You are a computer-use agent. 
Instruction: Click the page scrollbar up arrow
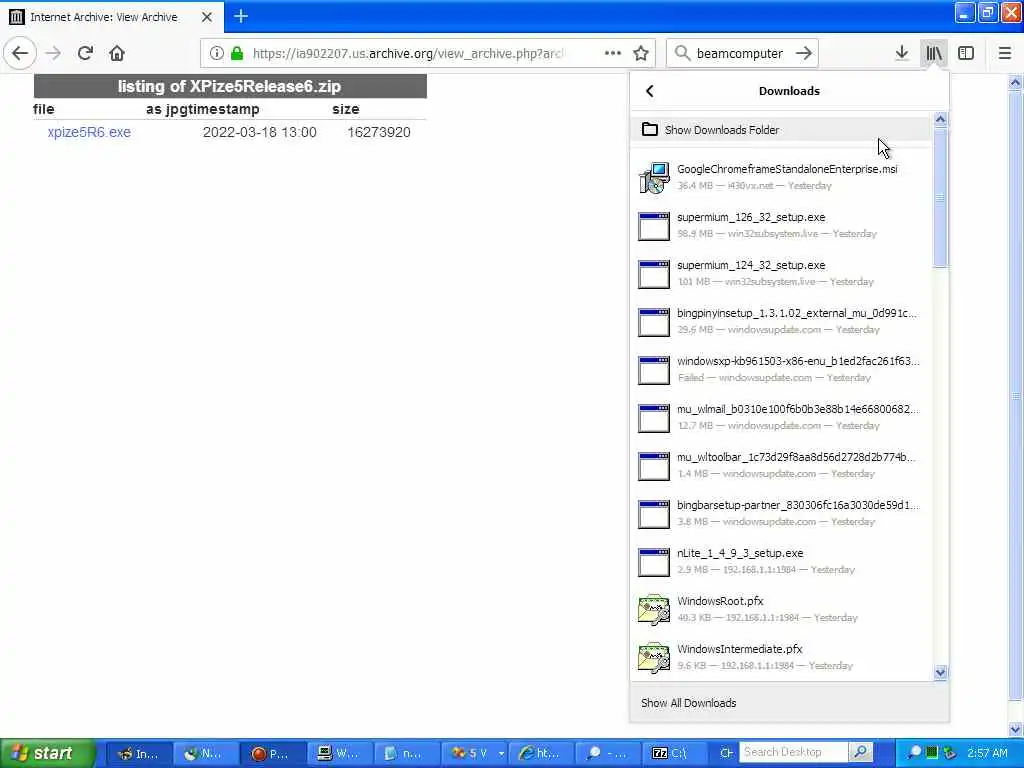click(1015, 82)
